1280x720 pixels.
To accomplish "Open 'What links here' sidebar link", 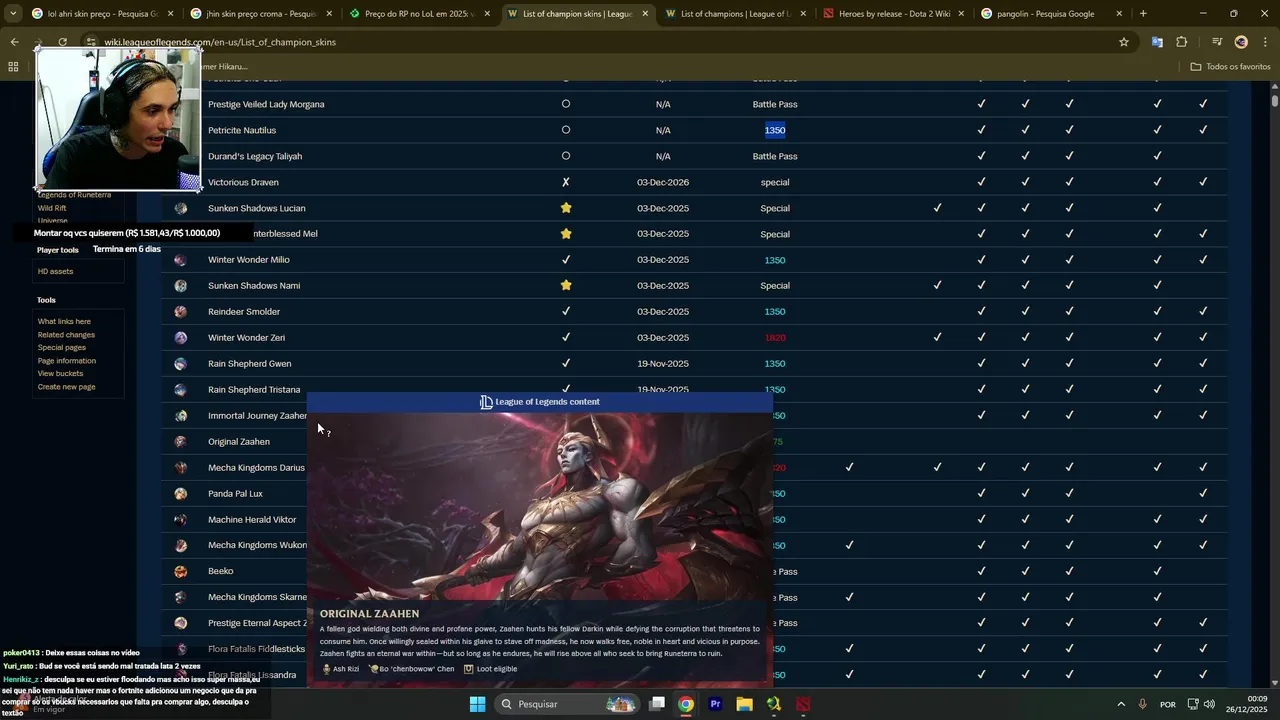I will [x=64, y=322].
